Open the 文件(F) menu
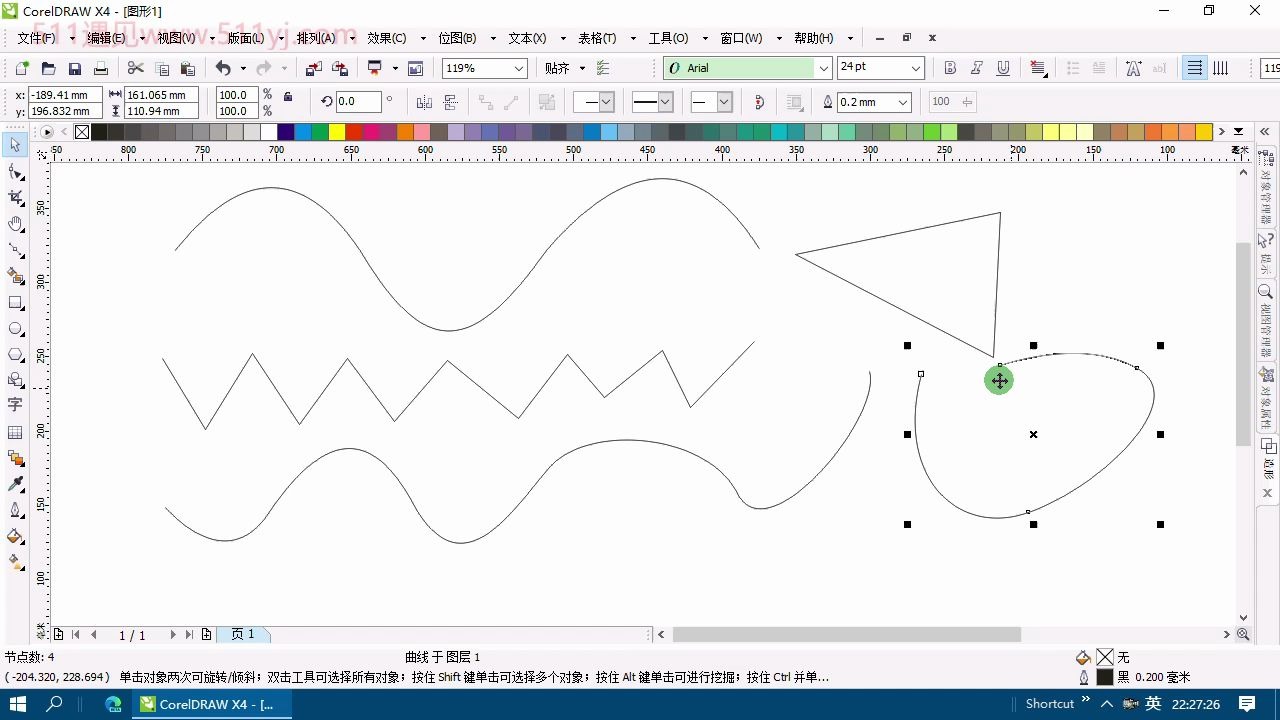Screen dimensions: 1280x720 [x=37, y=38]
